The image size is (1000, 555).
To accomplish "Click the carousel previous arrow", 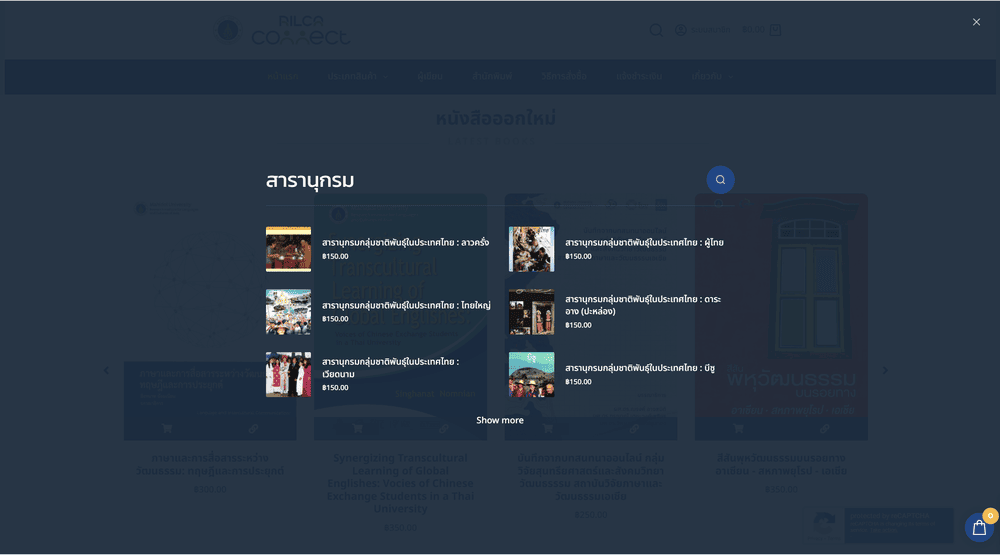I will (x=107, y=370).
